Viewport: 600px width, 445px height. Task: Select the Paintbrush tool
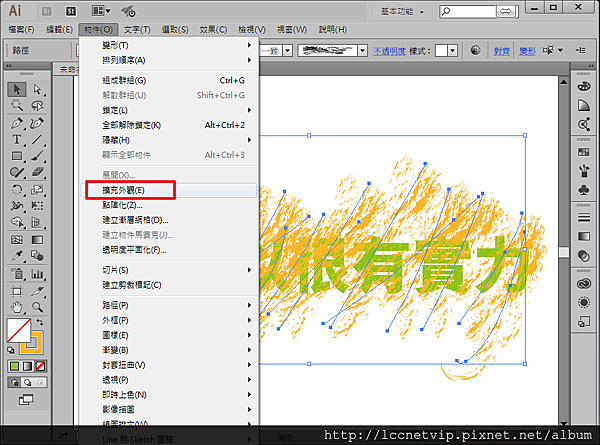click(x=37, y=156)
